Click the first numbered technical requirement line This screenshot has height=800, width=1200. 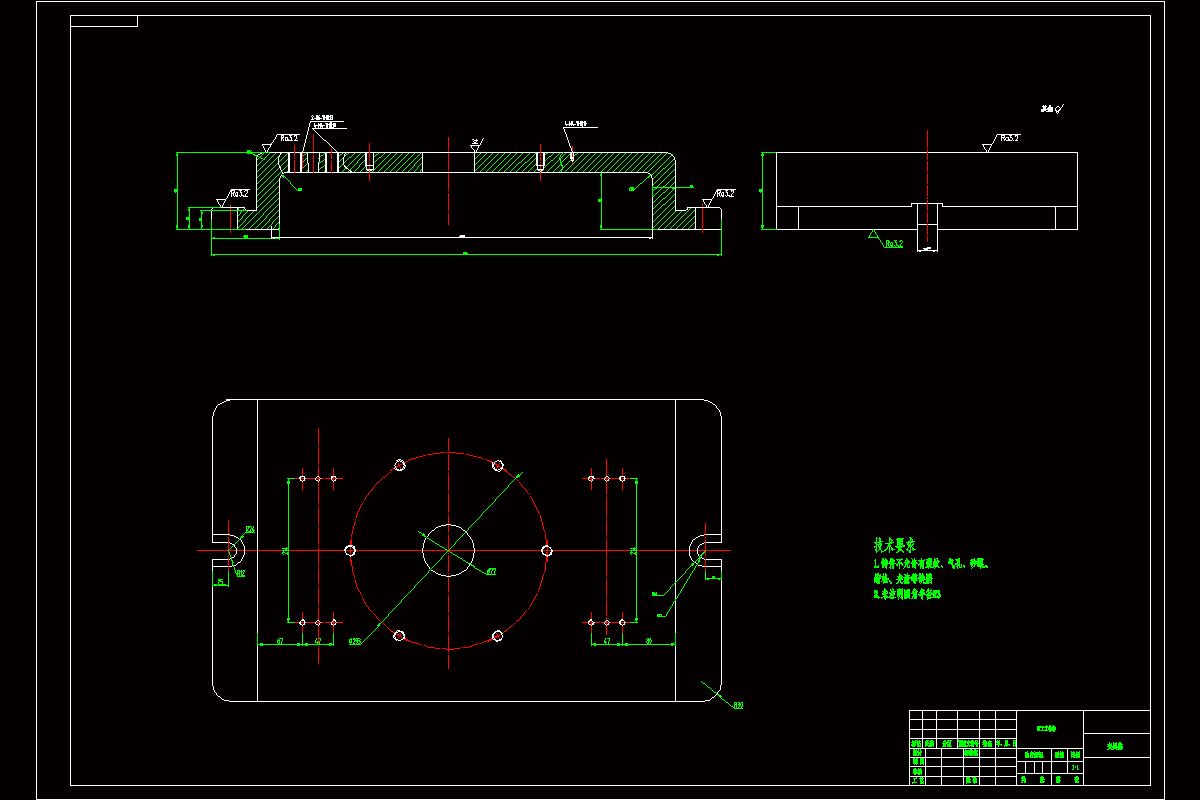tap(931, 565)
